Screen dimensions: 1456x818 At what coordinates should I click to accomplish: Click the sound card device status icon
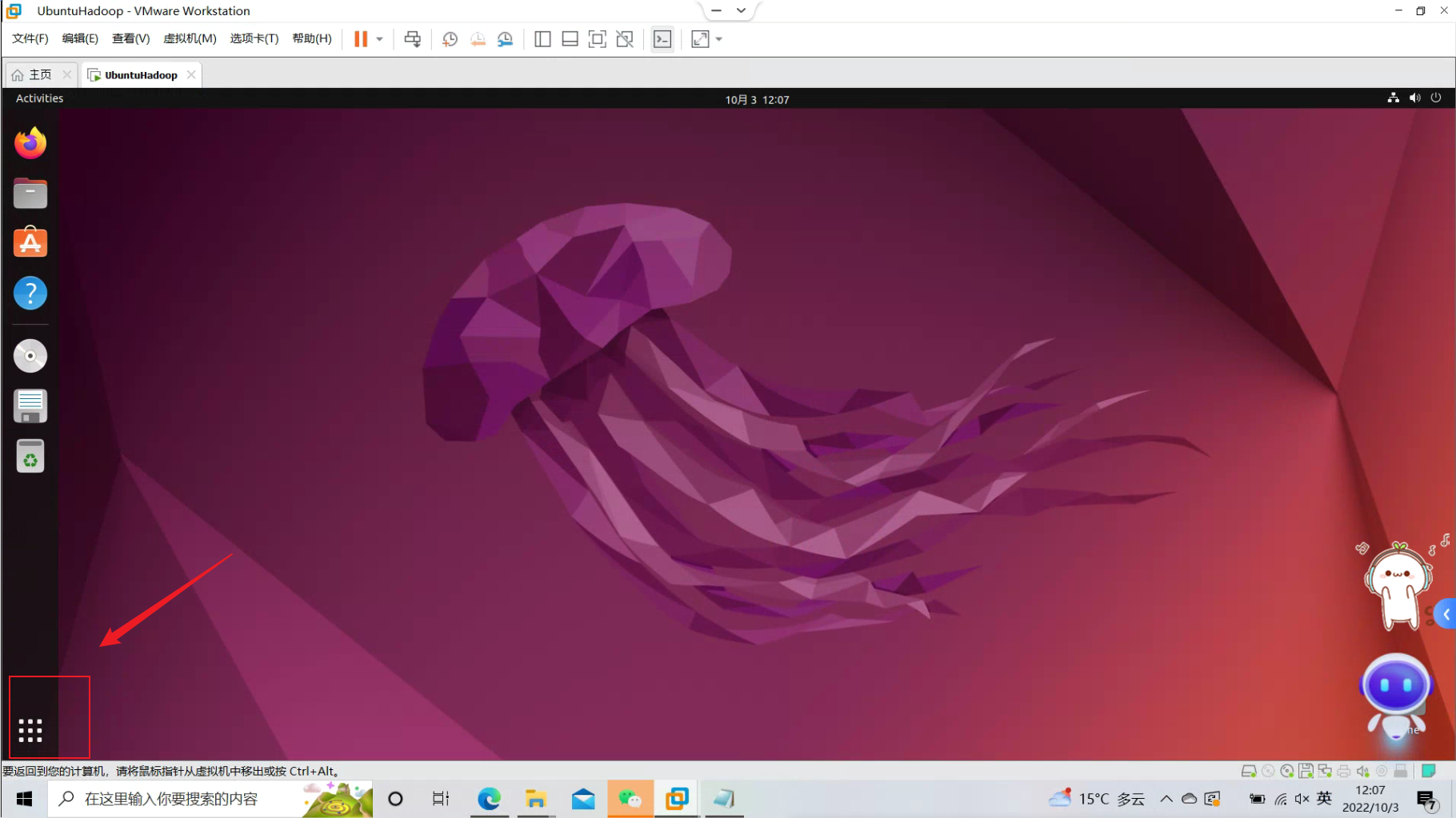click(1362, 771)
